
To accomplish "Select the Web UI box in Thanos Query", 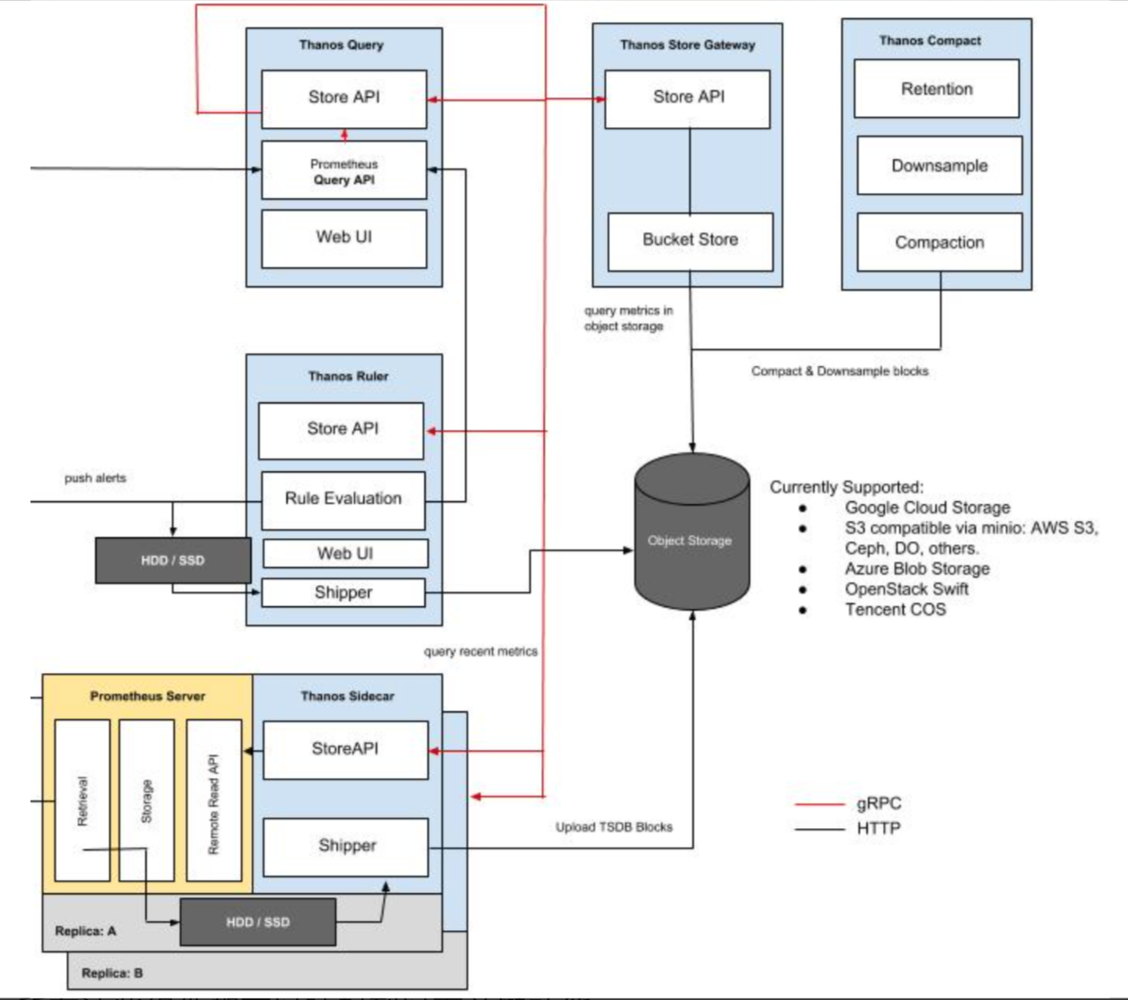I will click(x=343, y=238).
